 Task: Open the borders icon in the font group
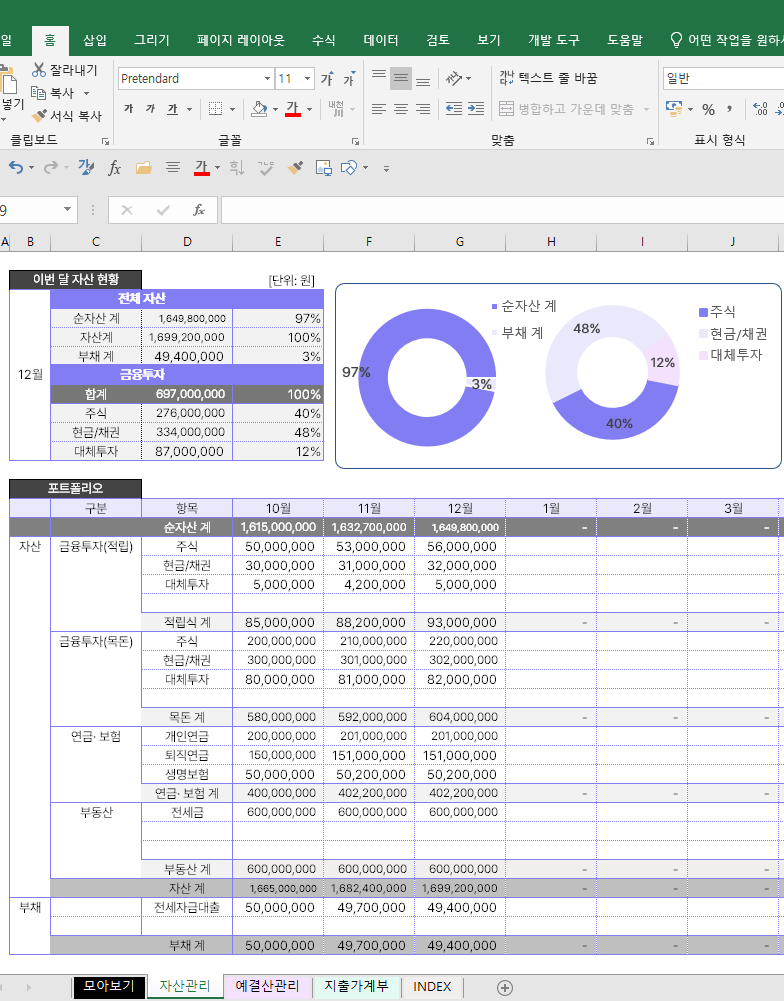pos(216,109)
